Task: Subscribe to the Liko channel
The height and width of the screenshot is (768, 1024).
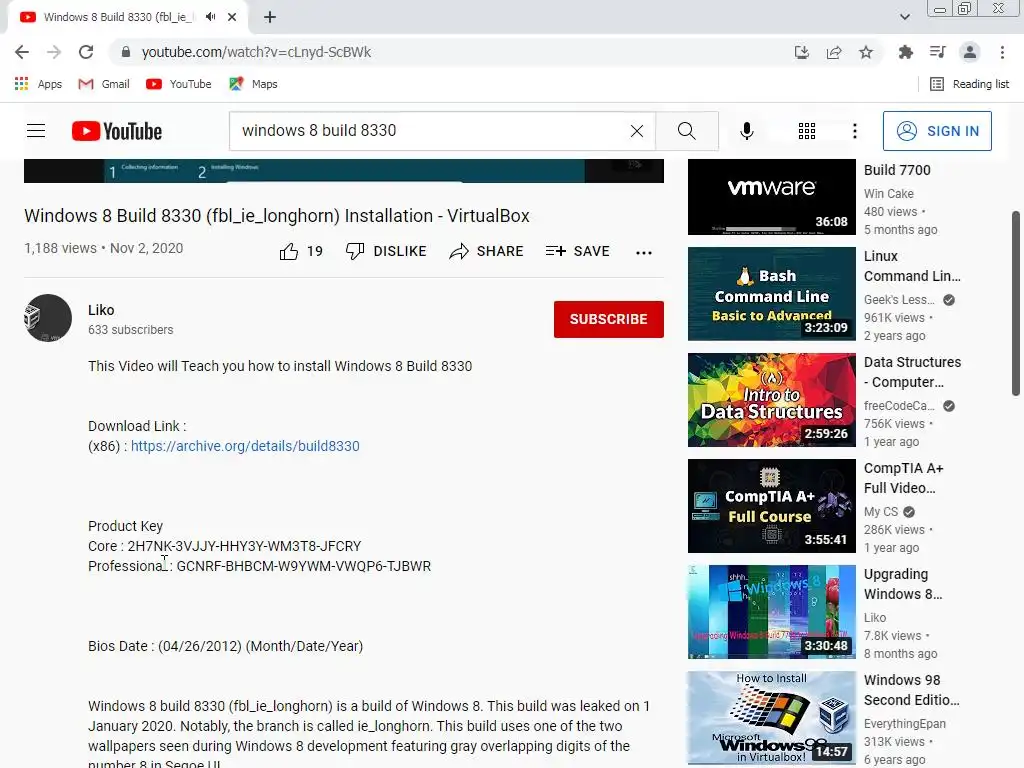Action: coord(609,319)
